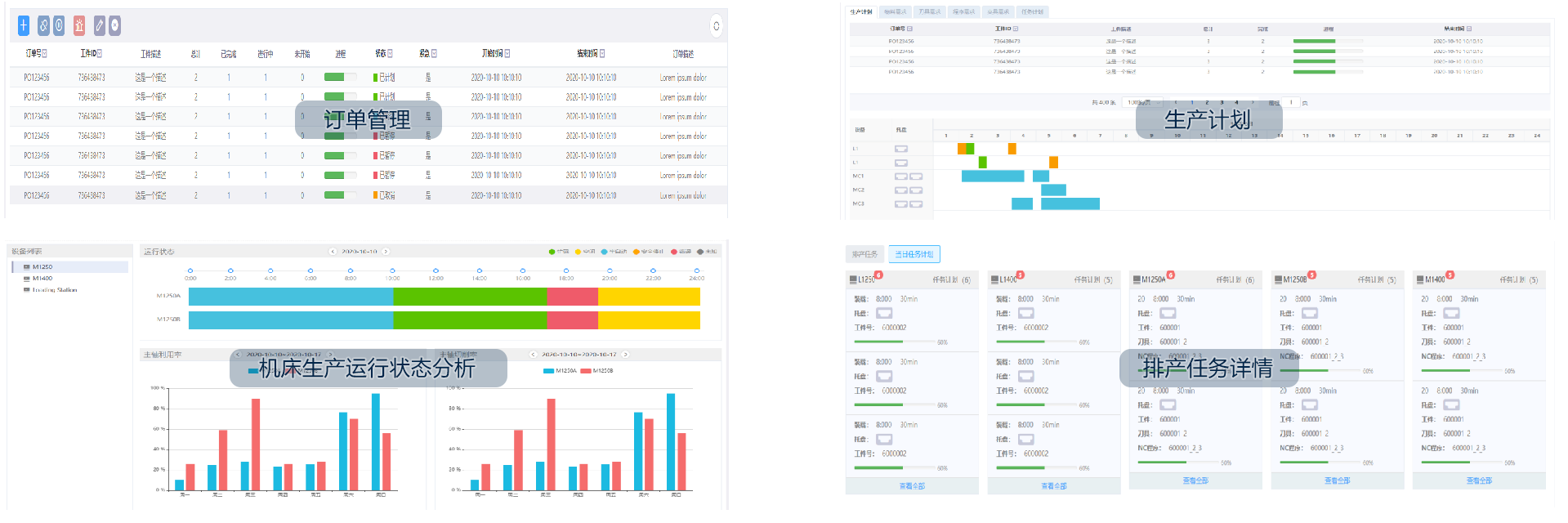Click the refresh icon at order table right
Screen dimensions: 1568x523
point(716,26)
